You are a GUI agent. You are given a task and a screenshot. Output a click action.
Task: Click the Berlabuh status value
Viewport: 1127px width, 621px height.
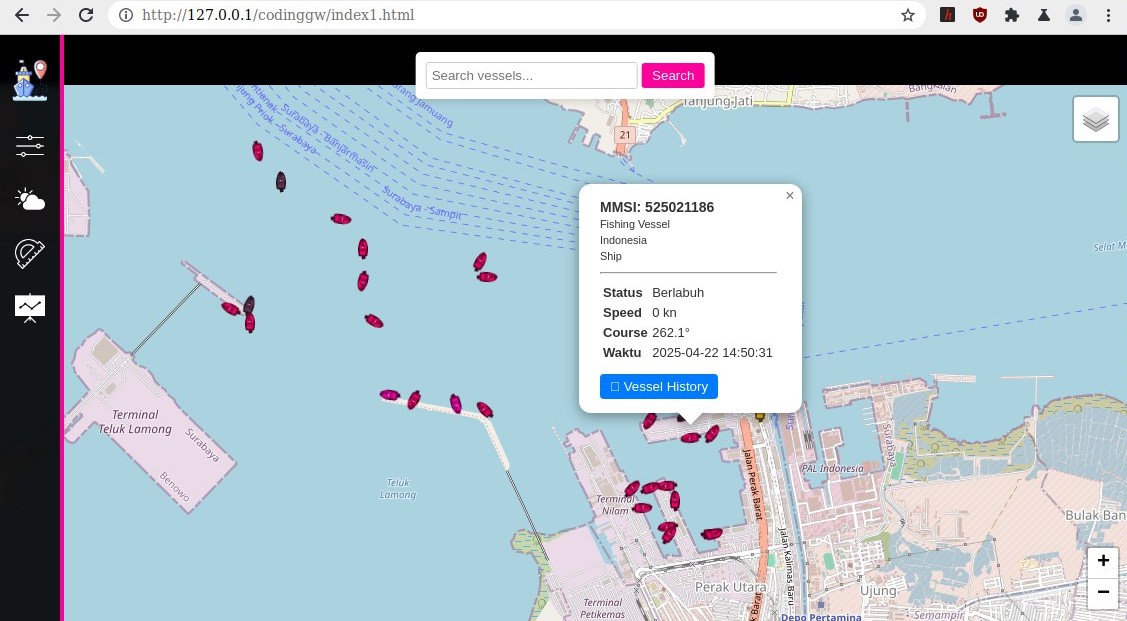pos(678,293)
